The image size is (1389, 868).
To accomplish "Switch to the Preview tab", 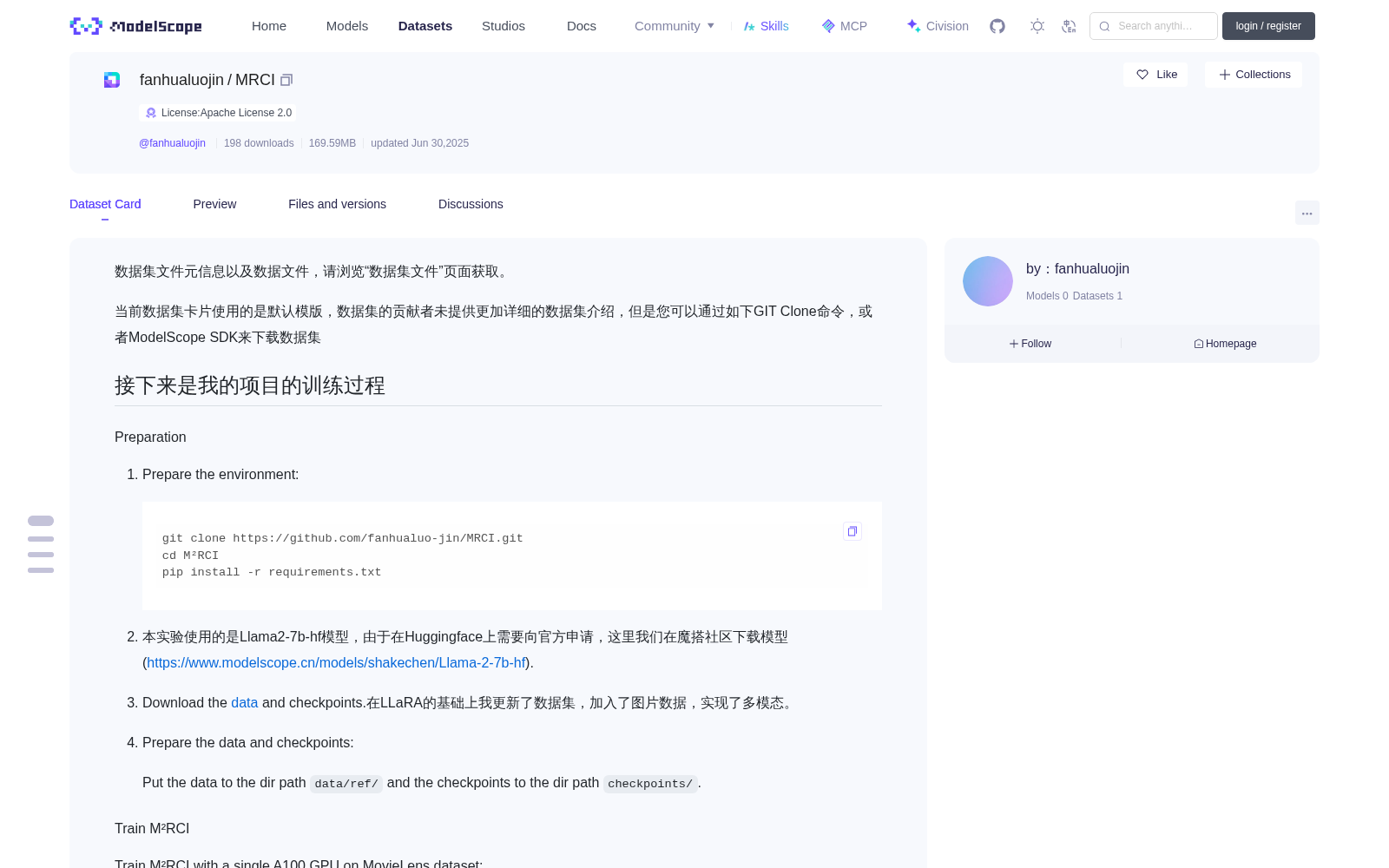I will (x=214, y=204).
